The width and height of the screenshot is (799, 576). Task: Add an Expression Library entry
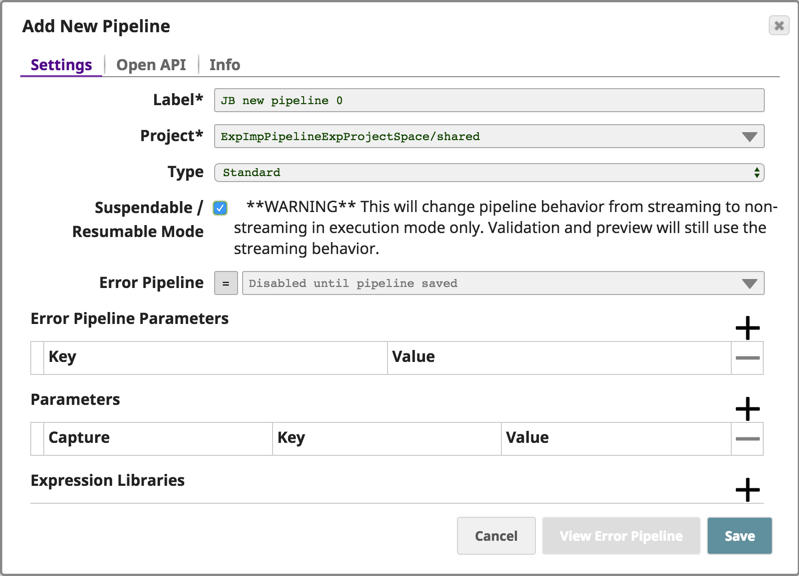pyautogui.click(x=748, y=490)
